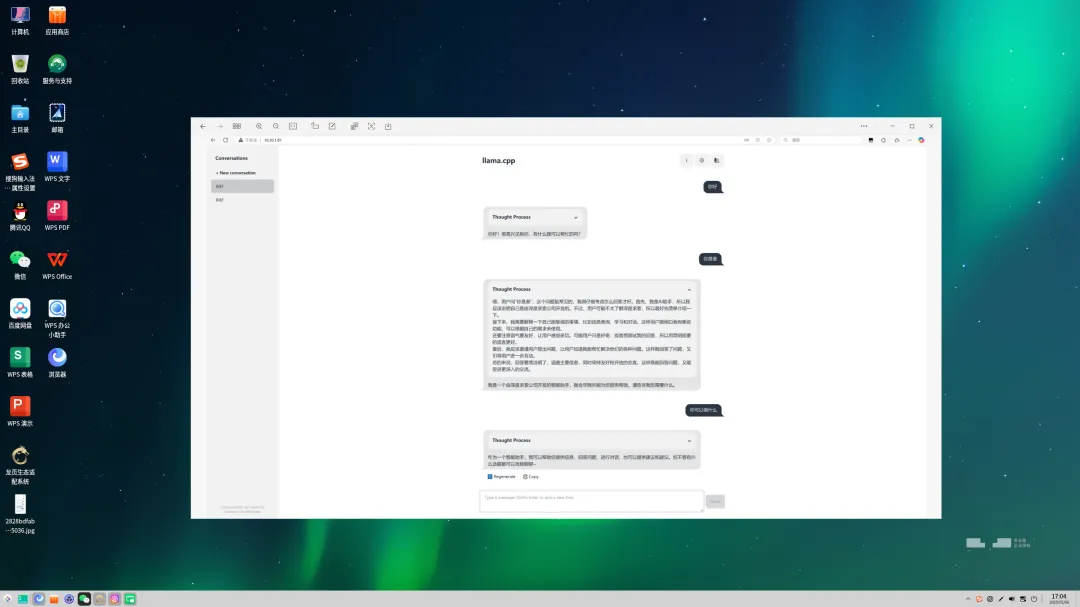The height and width of the screenshot is (607, 1080).
Task: Toggle the last Thought Process chevron
Action: pos(689,440)
